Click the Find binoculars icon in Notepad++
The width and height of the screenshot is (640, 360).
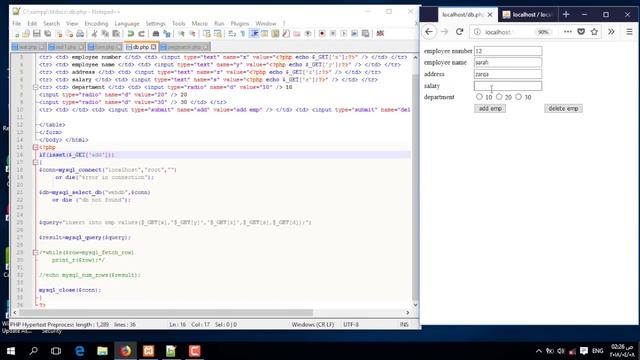(x=156, y=33)
